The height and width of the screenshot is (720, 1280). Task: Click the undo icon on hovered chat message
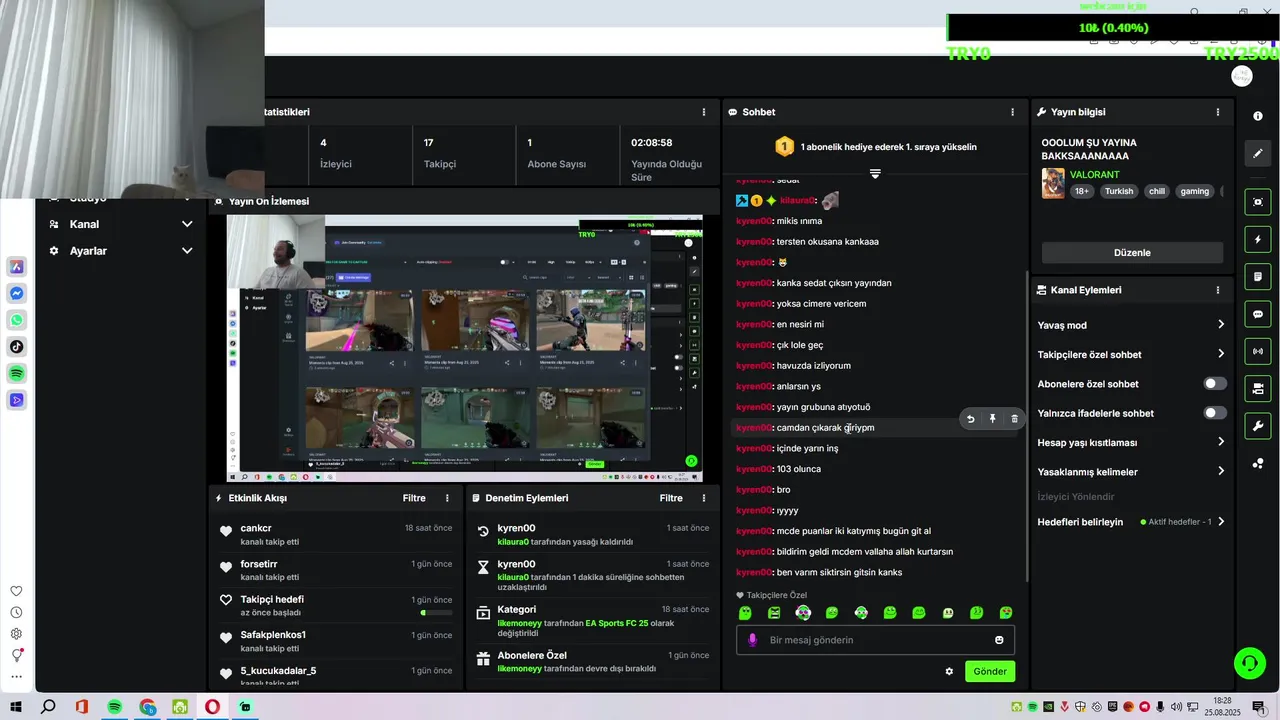970,419
